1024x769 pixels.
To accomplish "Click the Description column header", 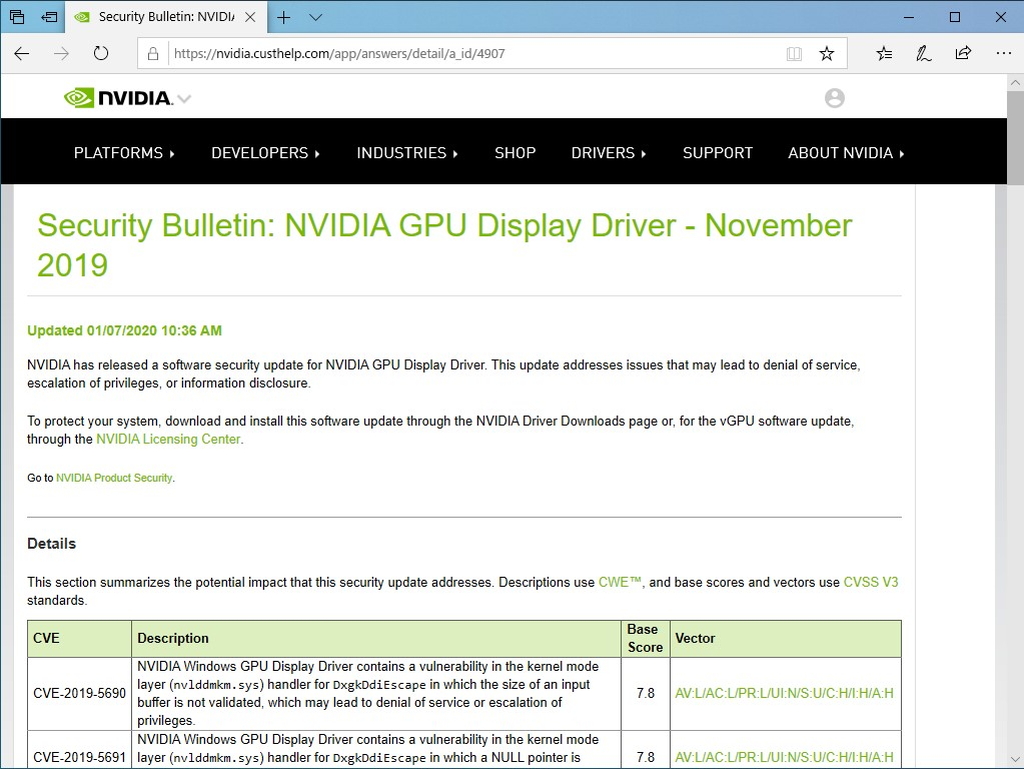I will coord(376,638).
